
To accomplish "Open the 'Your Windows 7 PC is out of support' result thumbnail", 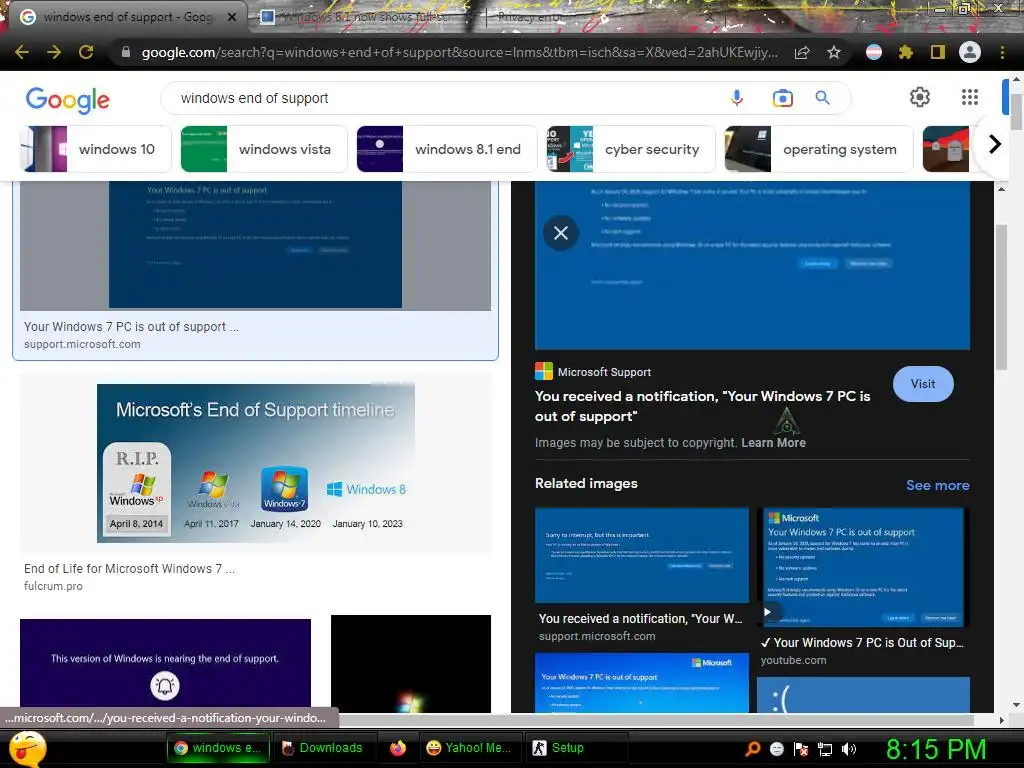I will (255, 245).
